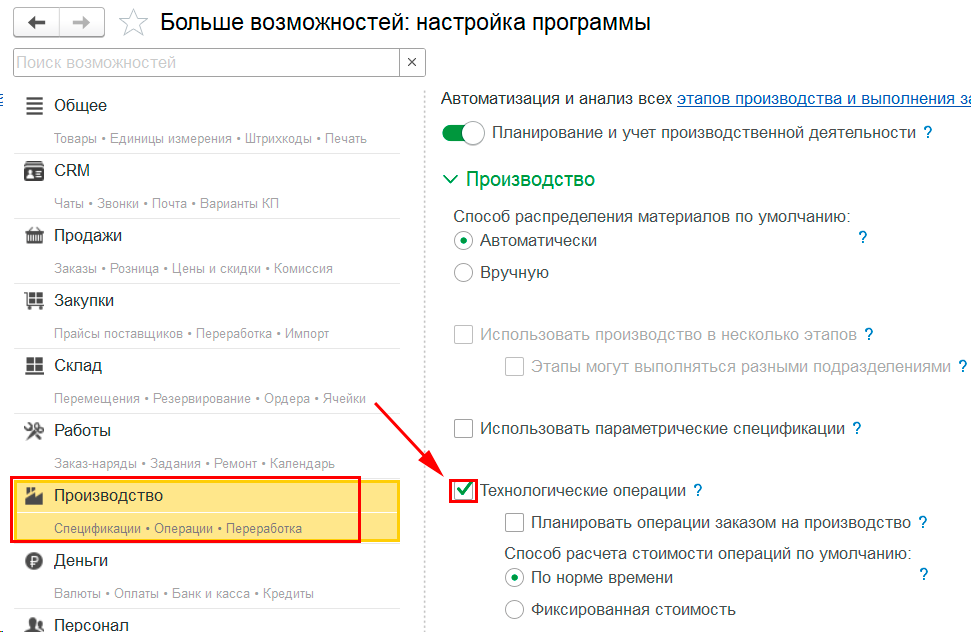
Task: Clear the search field with X button
Action: click(x=412, y=63)
